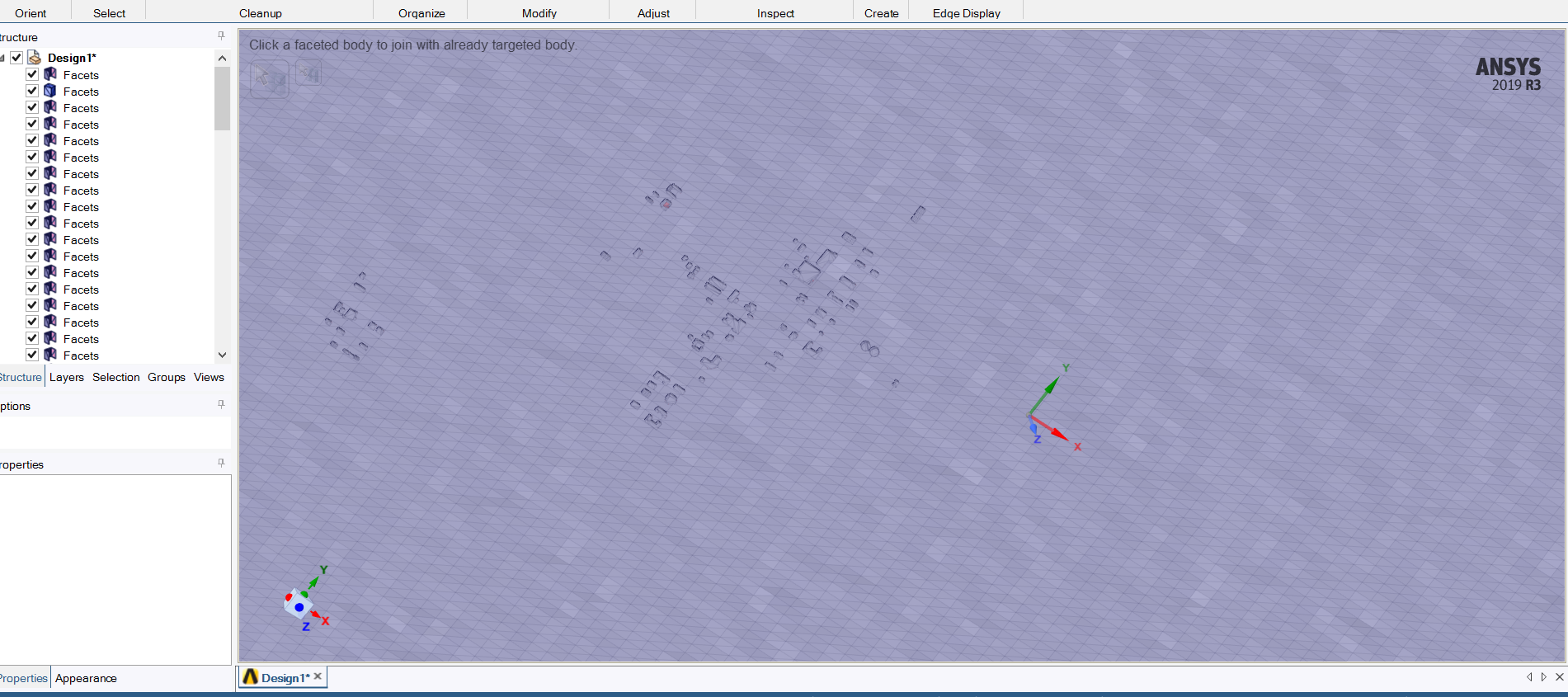Click the Edge Display ribbon group label

967,13
